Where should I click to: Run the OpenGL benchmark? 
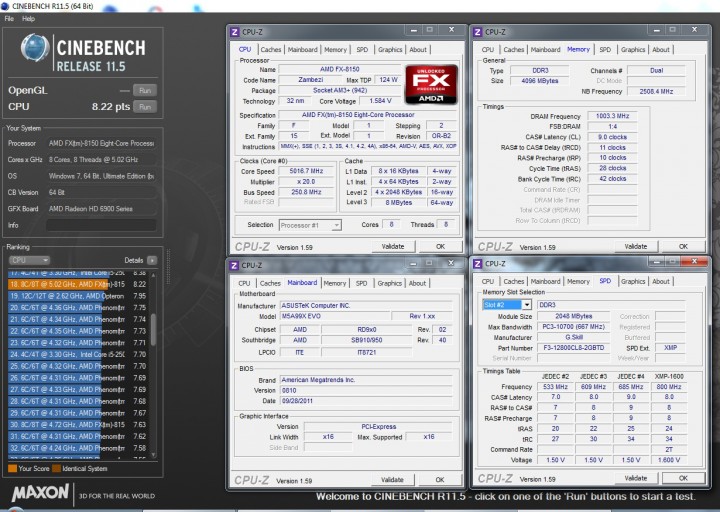145,90
